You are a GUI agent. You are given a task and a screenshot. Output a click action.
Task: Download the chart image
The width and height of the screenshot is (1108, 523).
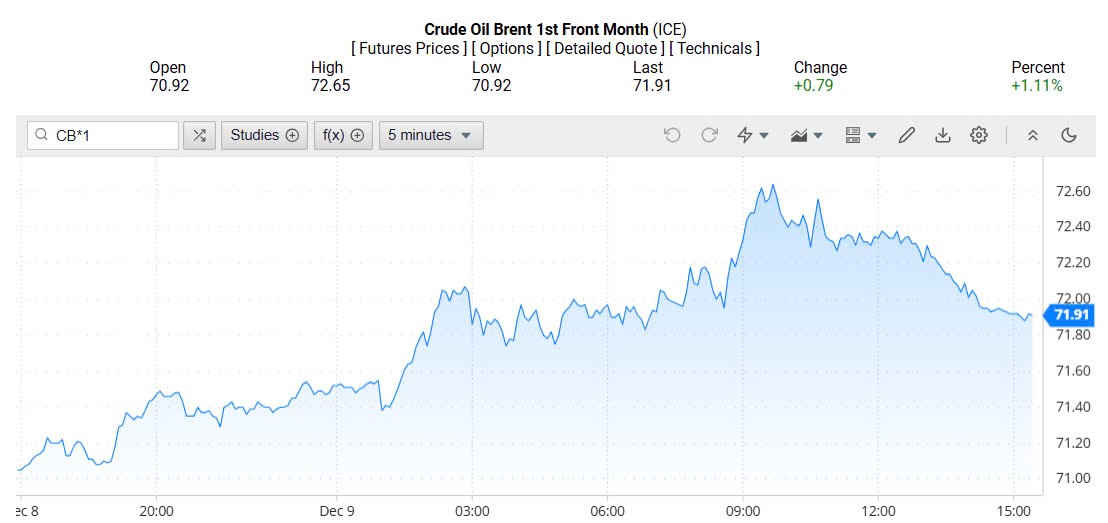(x=942, y=135)
